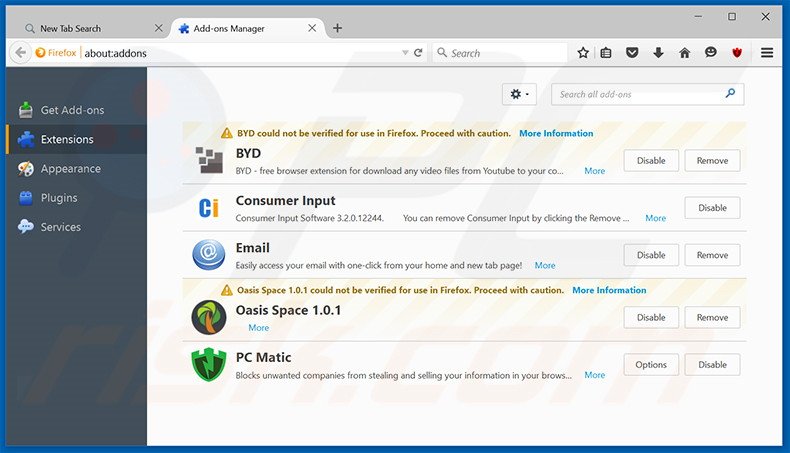
Task: Click the browser Search field
Action: coord(501,52)
